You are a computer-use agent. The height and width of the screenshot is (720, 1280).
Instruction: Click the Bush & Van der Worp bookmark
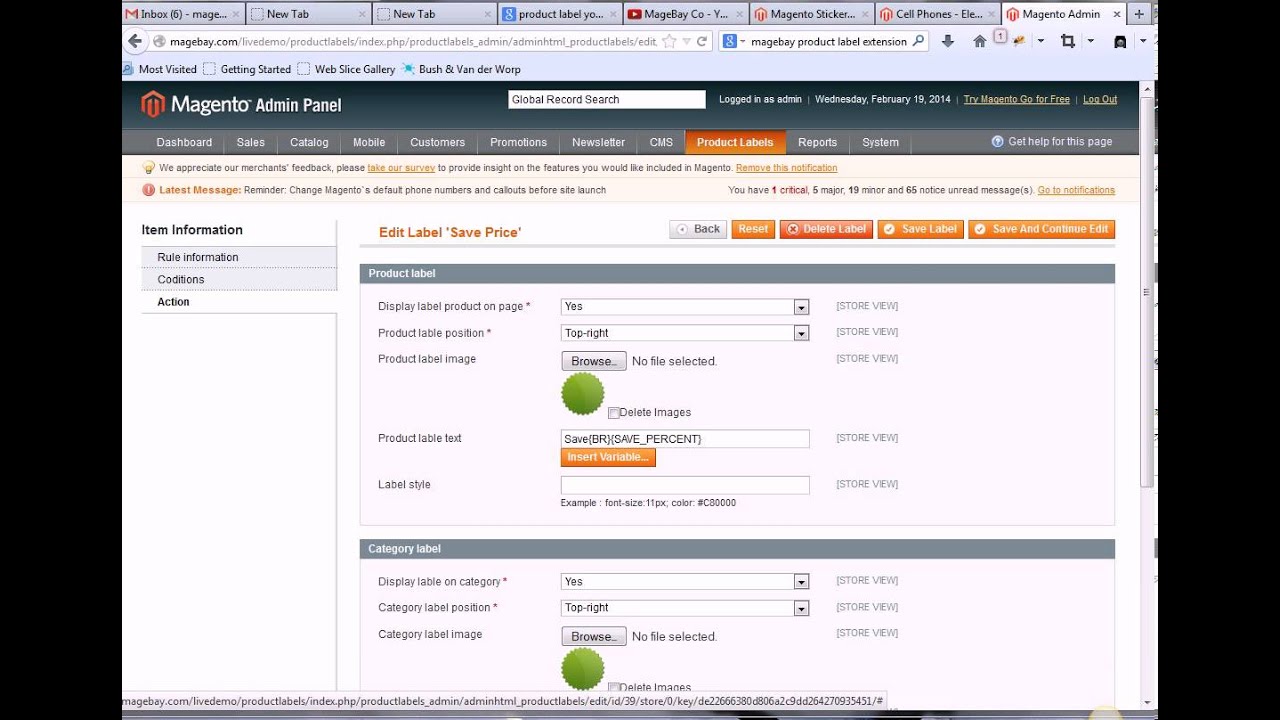click(x=461, y=69)
